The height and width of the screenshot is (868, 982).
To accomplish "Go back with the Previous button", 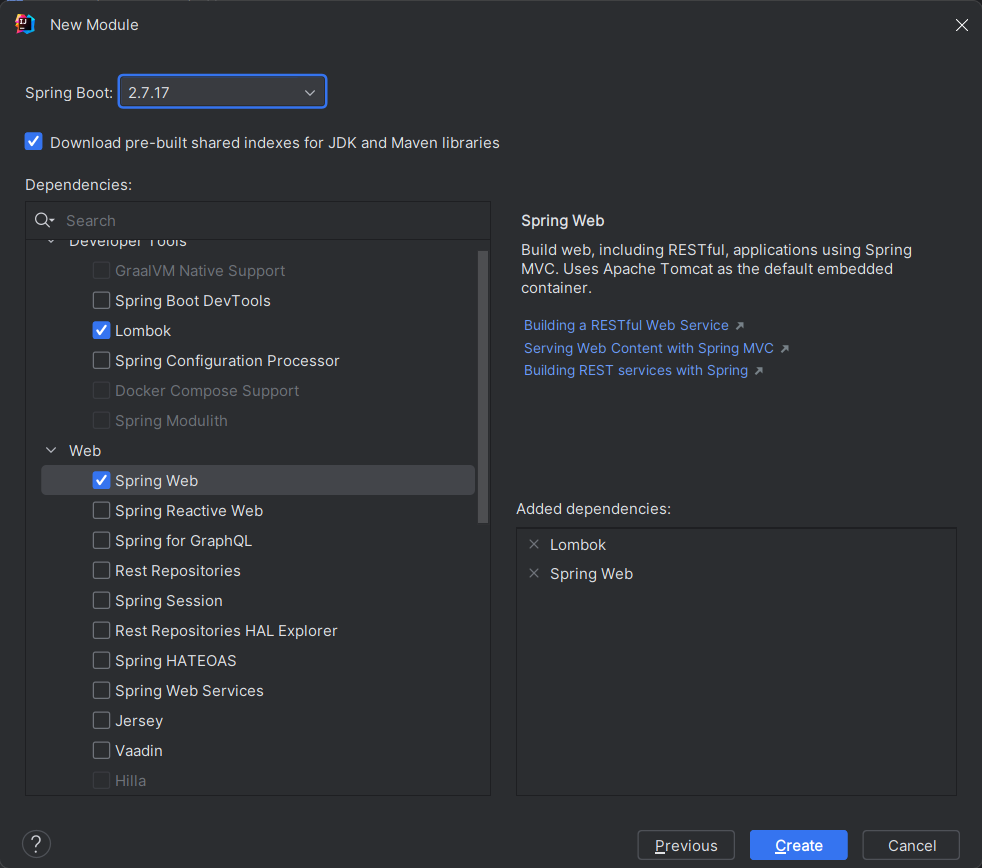I will [x=685, y=846].
